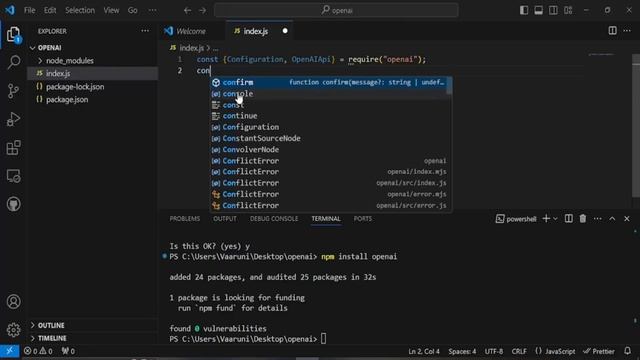This screenshot has height=360, width=640.
Task: Open the Go menu
Action: click(133, 10)
